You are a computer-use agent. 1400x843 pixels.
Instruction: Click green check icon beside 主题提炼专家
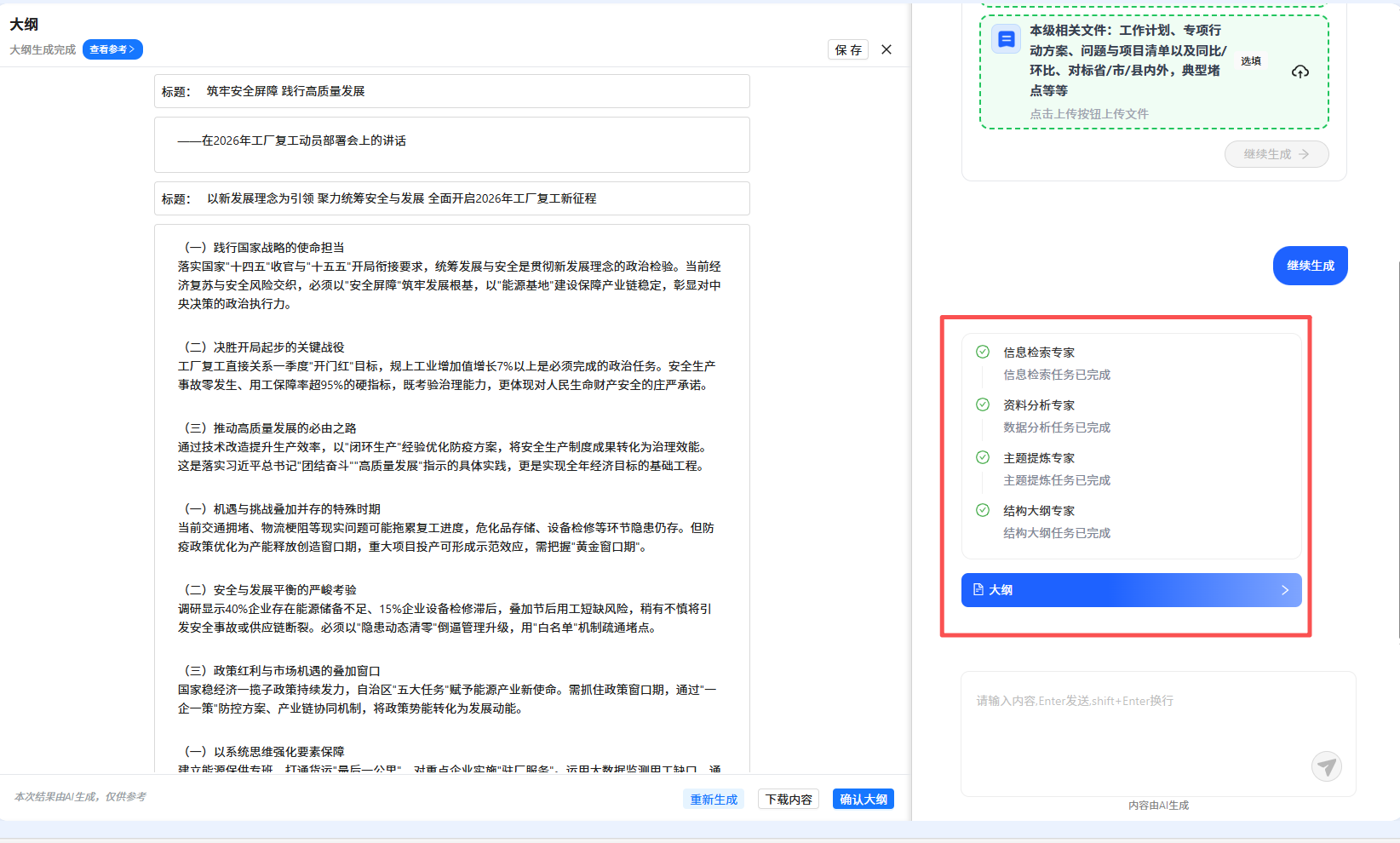point(983,457)
